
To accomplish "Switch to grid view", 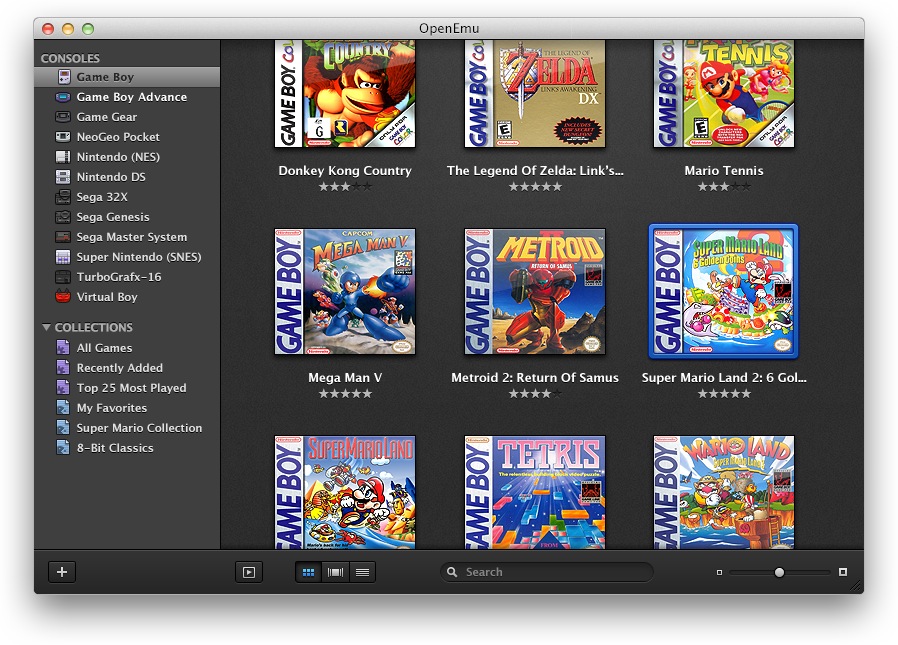I will click(x=309, y=572).
